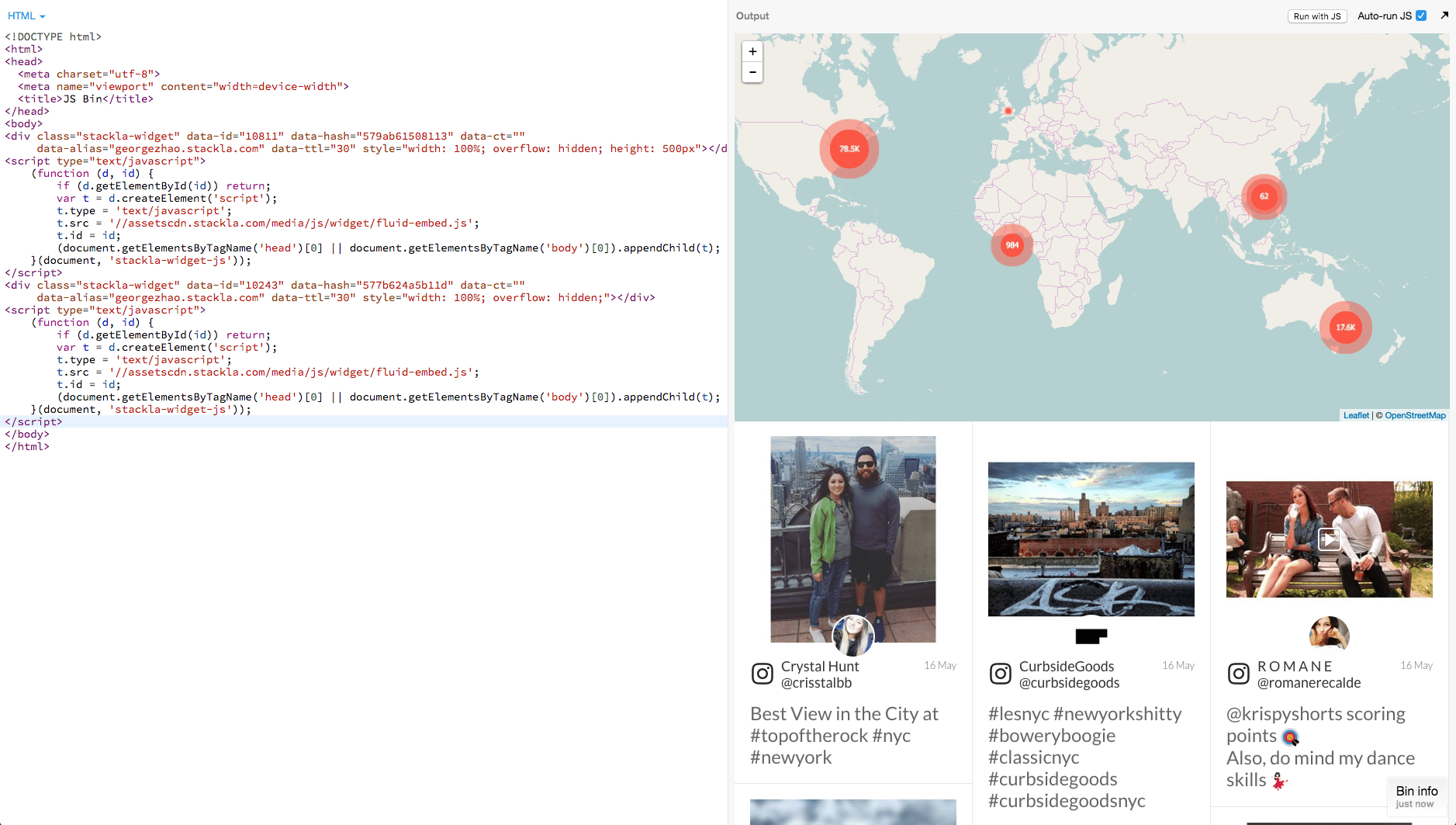This screenshot has width=1456, height=825.
Task: Zoom out the map with minus button
Action: 752,72
